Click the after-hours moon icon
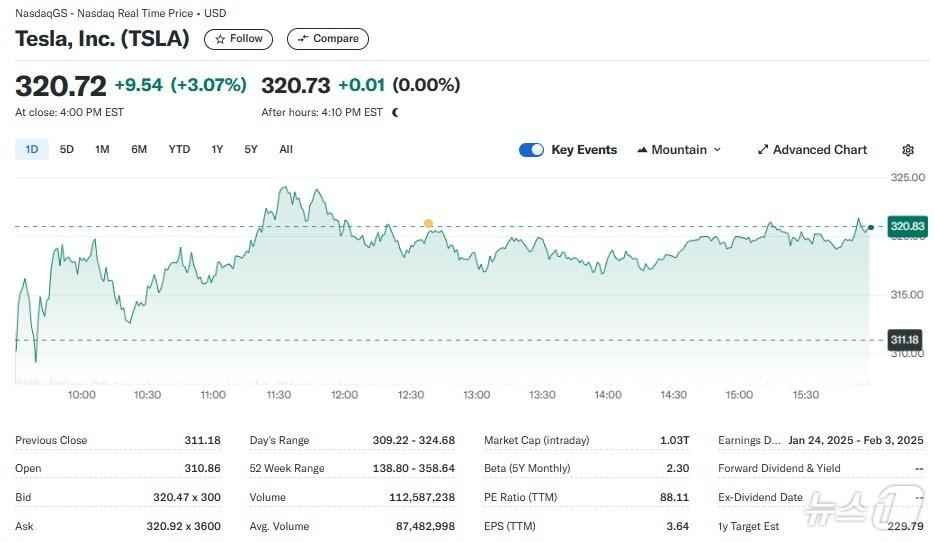The width and height of the screenshot is (934, 542). click(396, 113)
